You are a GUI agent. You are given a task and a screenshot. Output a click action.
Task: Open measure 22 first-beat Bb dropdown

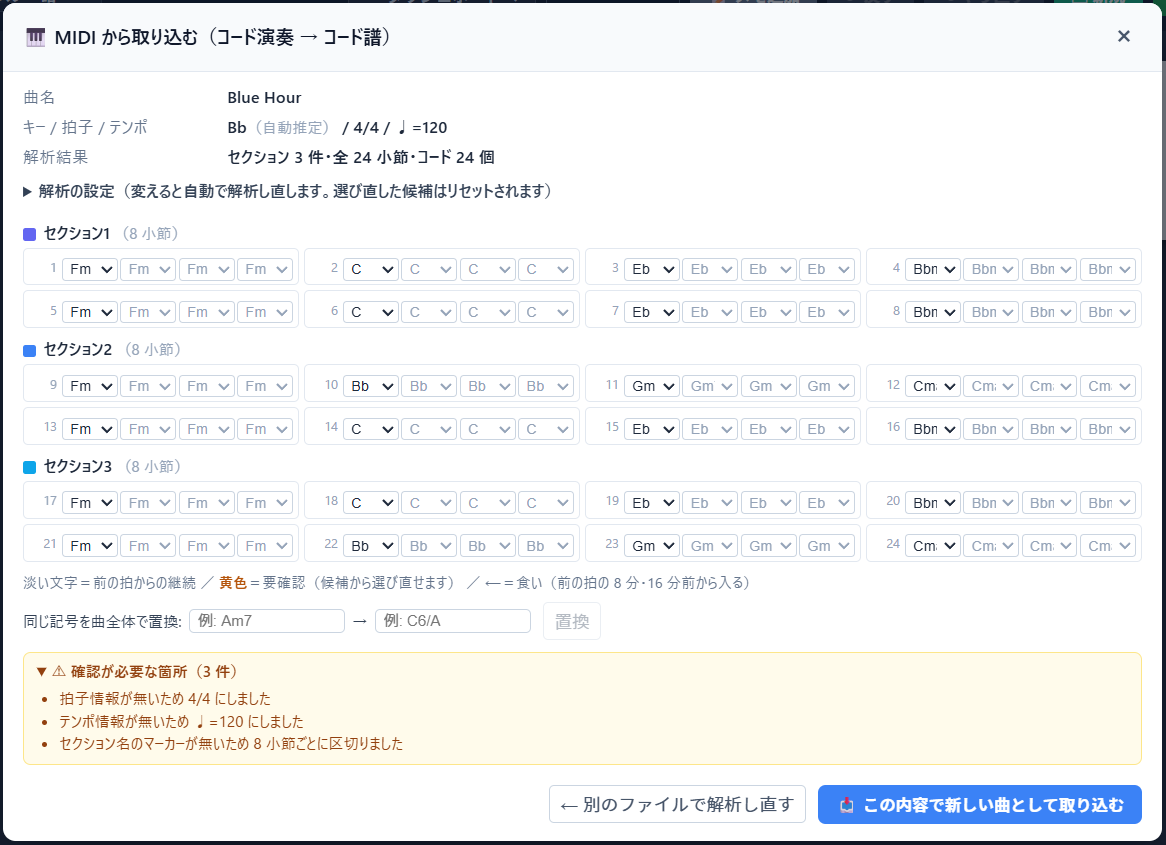pos(370,546)
